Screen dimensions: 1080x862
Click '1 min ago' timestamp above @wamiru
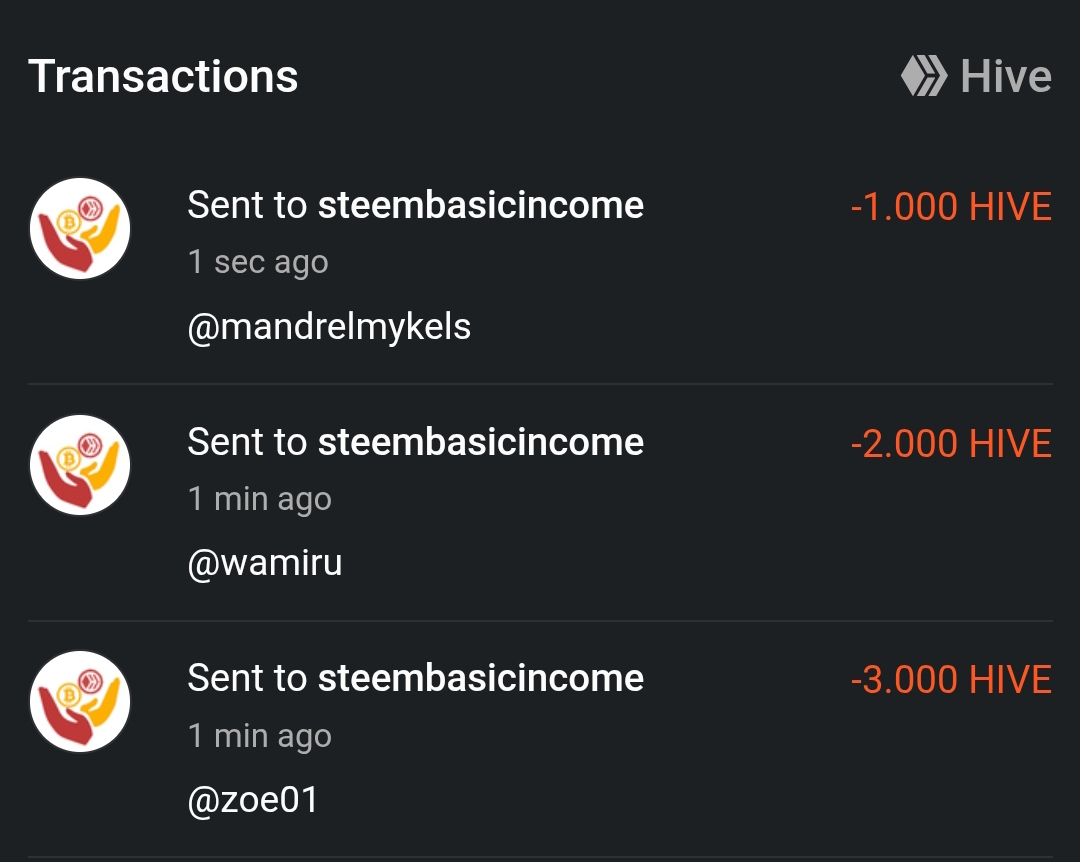[x=259, y=499]
